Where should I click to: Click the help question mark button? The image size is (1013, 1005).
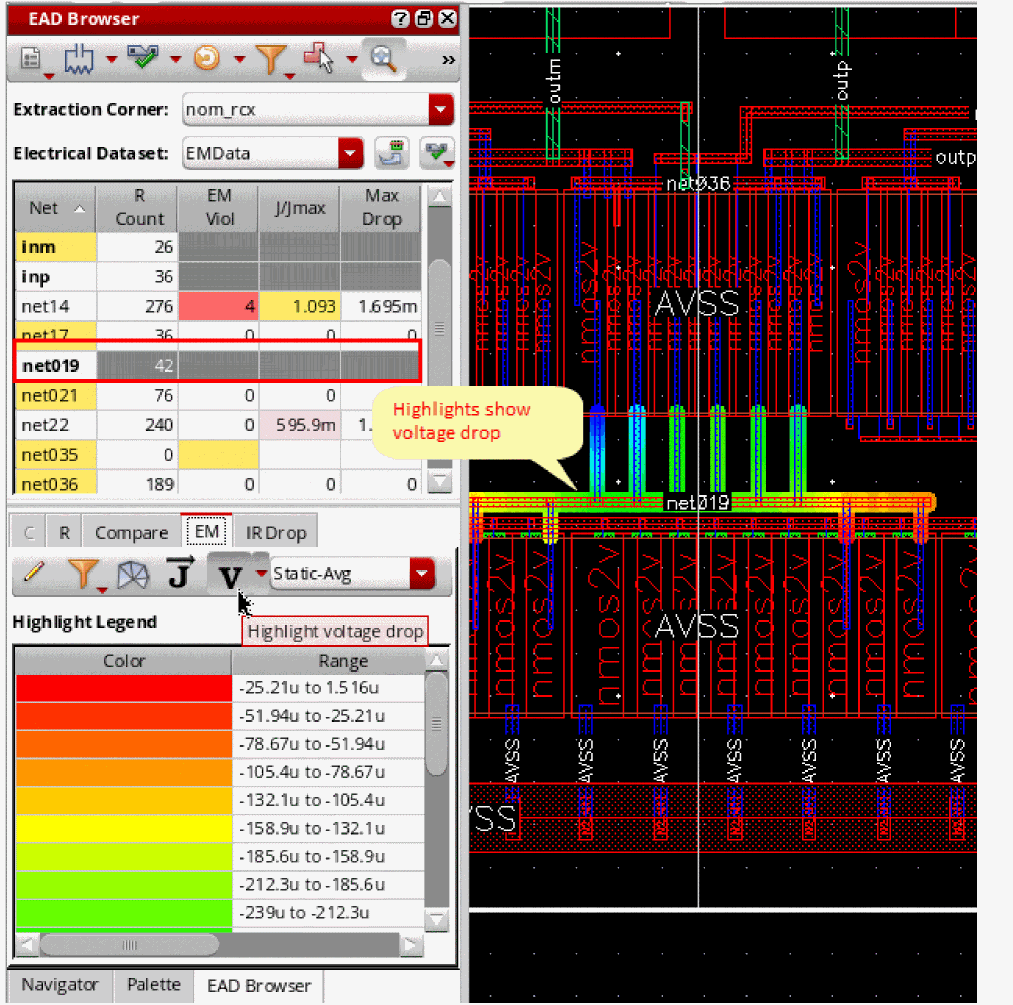(401, 18)
